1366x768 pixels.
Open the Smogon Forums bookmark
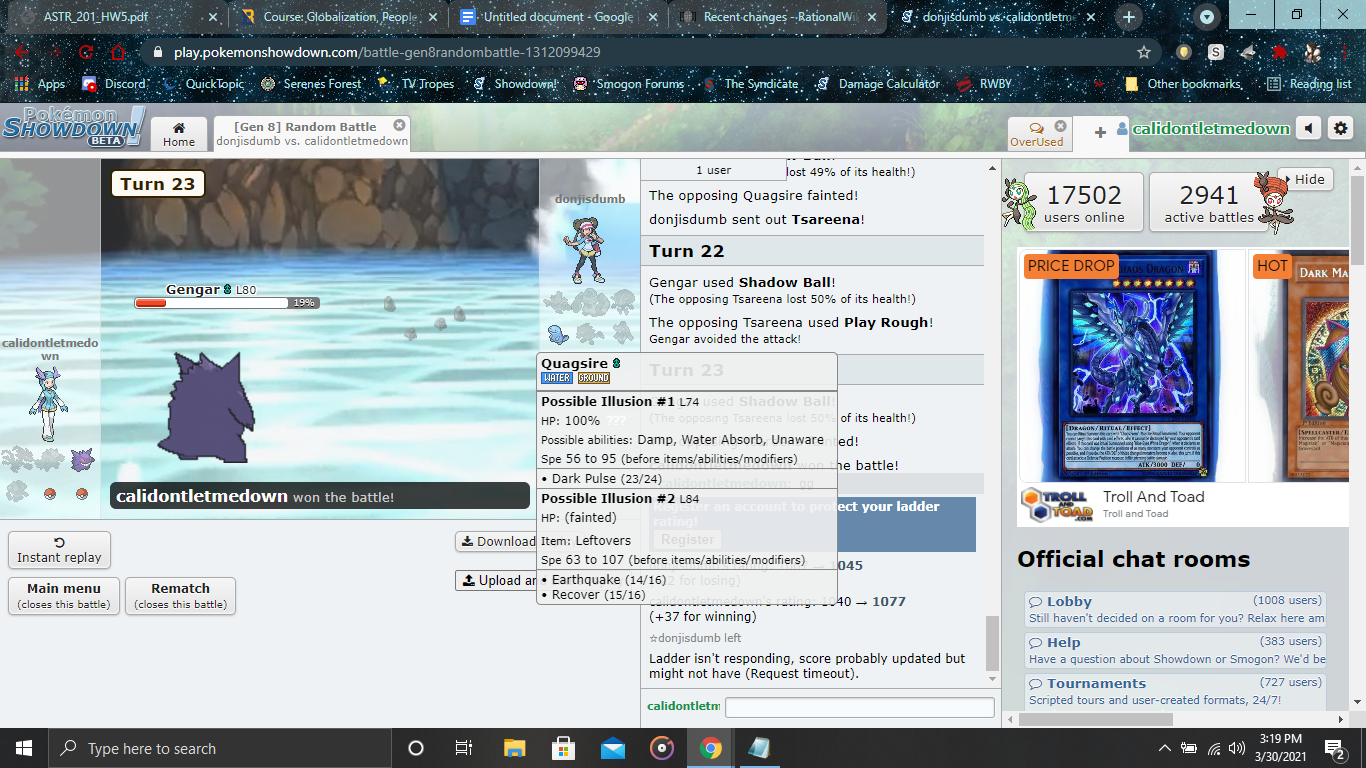(629, 84)
